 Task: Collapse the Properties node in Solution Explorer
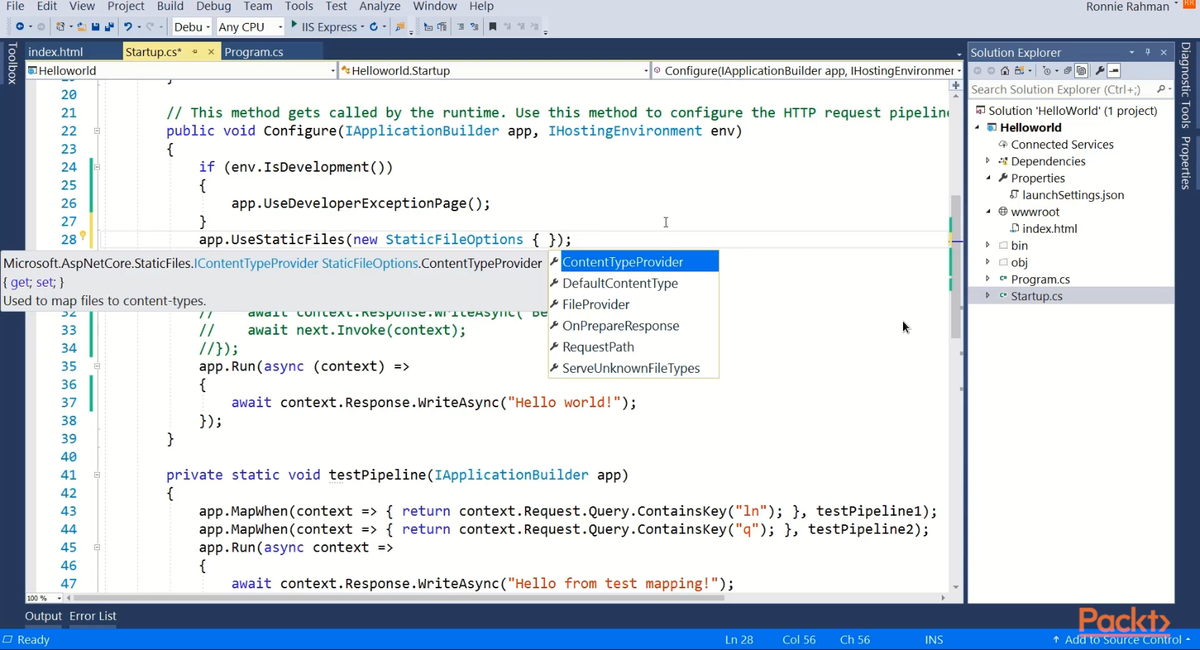(x=988, y=178)
